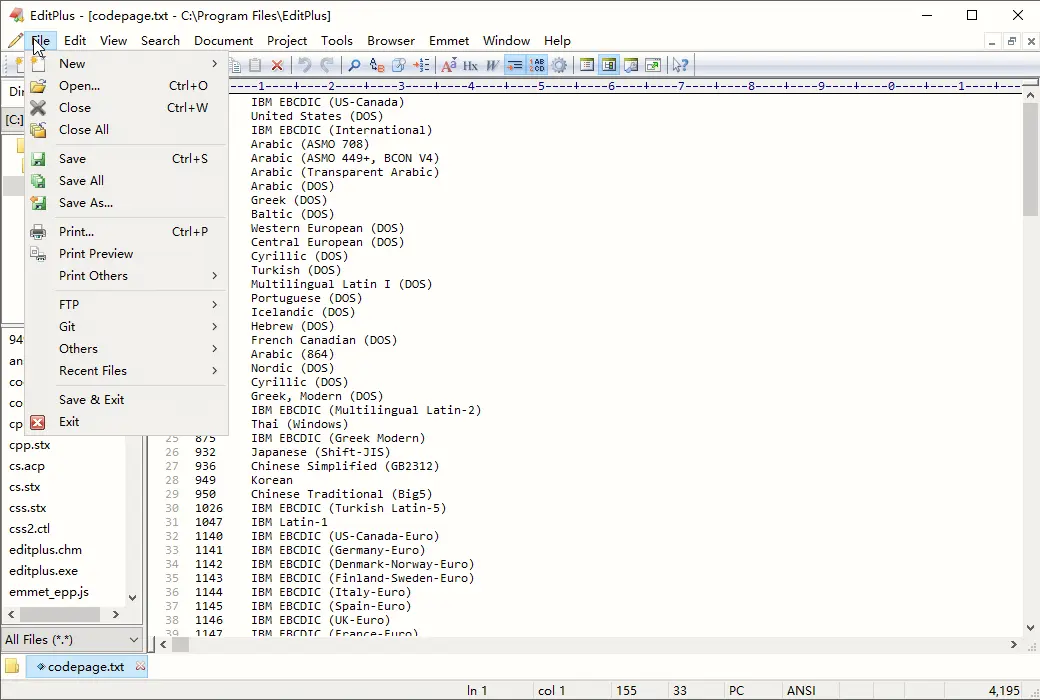This screenshot has width=1040, height=700.
Task: Open the Window menu
Action: (507, 40)
